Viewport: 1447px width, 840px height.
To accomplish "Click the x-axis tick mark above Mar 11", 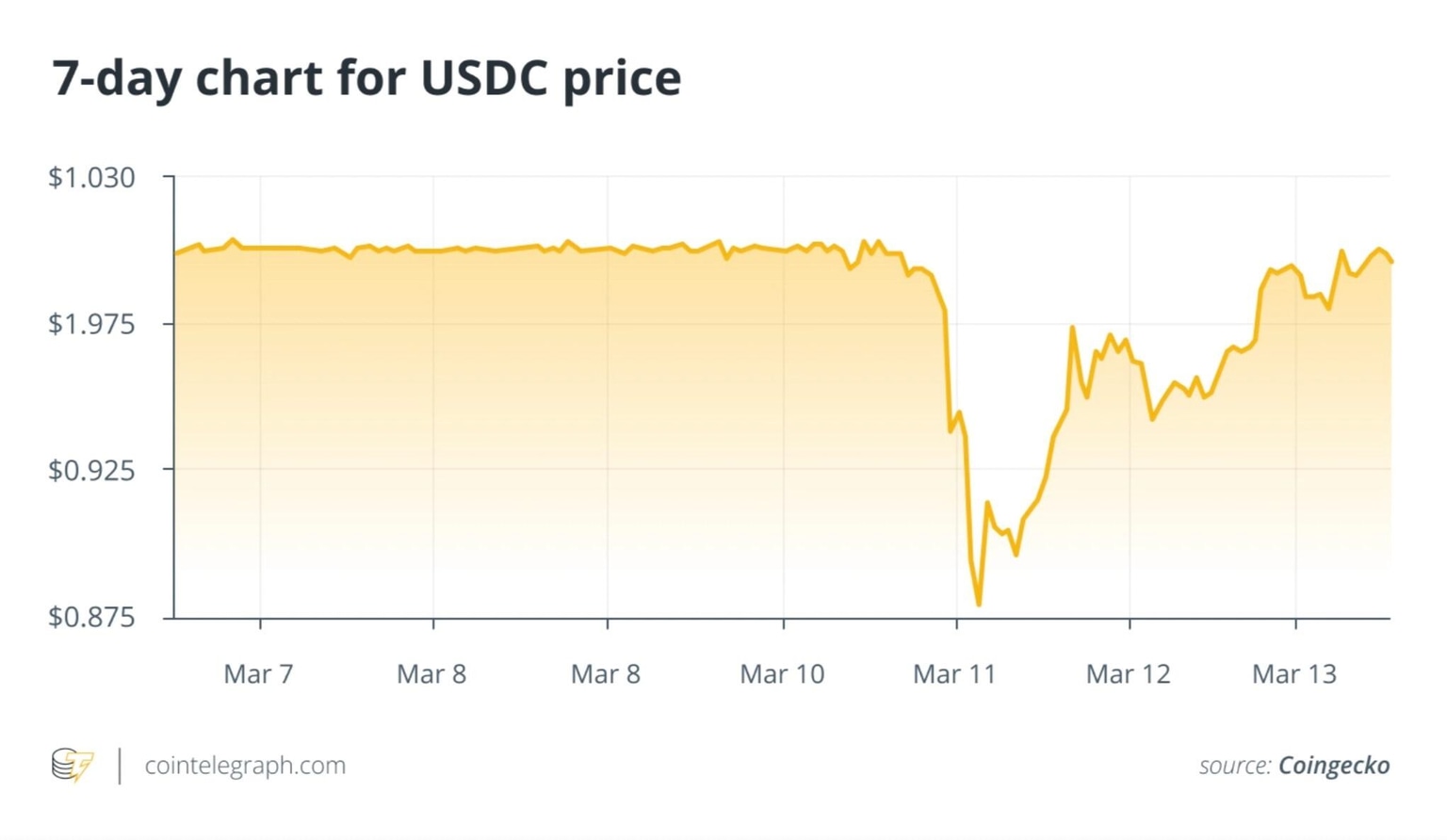I will tap(957, 622).
